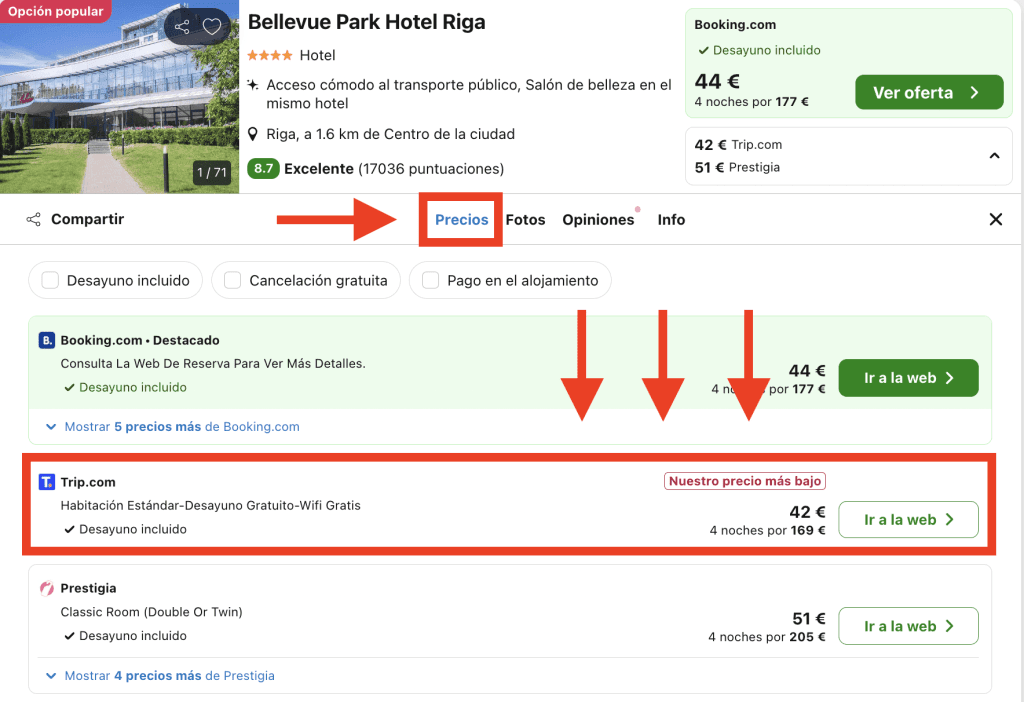This screenshot has width=1024, height=702.
Task: Go to Trip.com via Ir a la web
Action: (x=907, y=520)
